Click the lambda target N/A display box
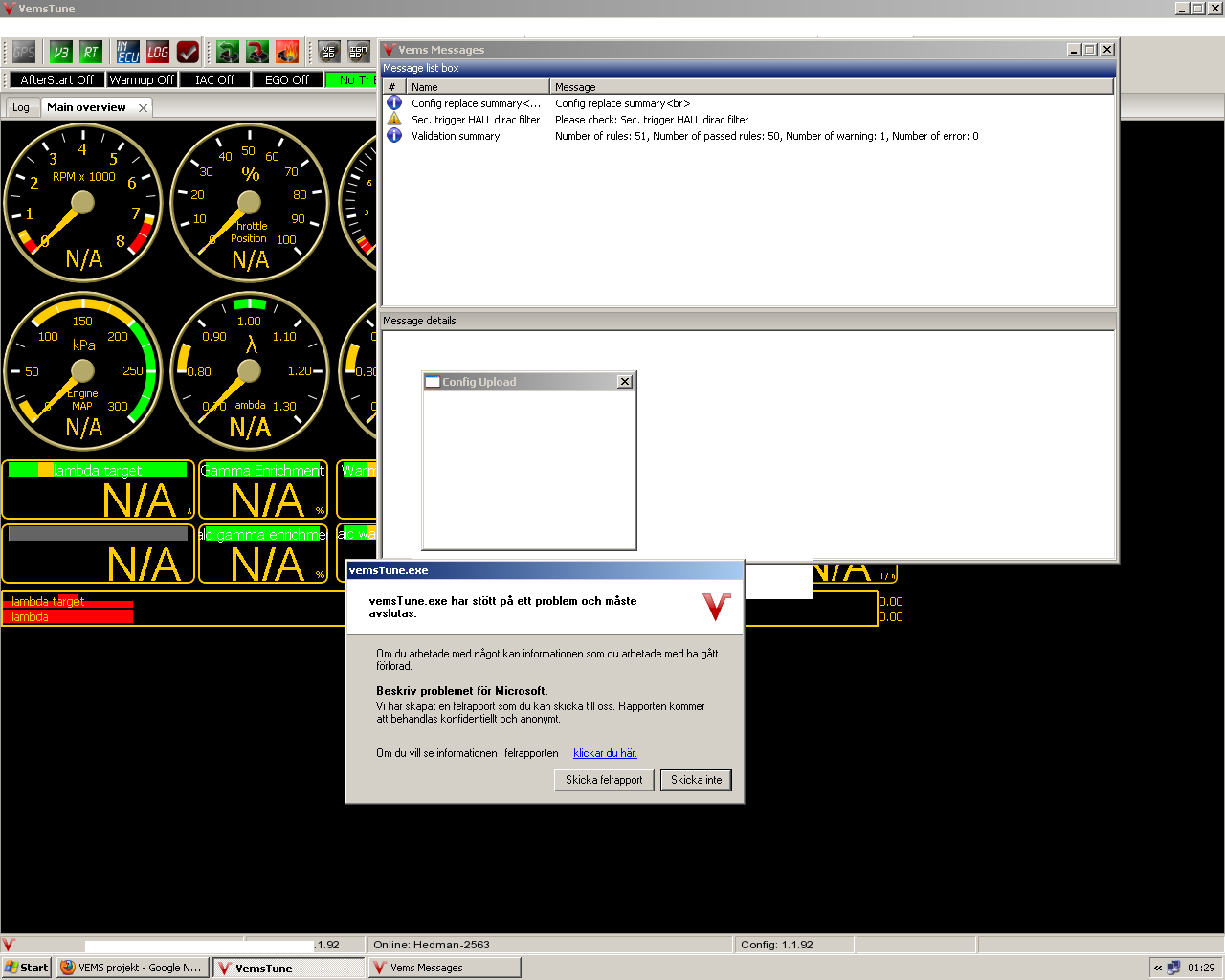This screenshot has width=1225, height=980. coord(98,489)
